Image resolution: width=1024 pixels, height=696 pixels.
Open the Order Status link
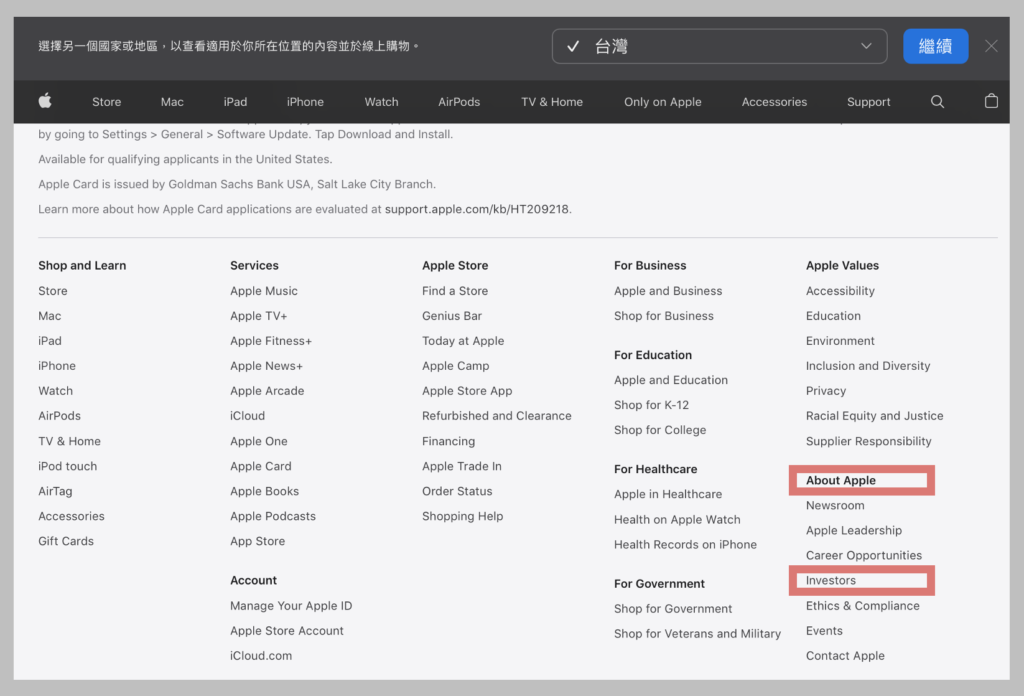click(x=457, y=491)
